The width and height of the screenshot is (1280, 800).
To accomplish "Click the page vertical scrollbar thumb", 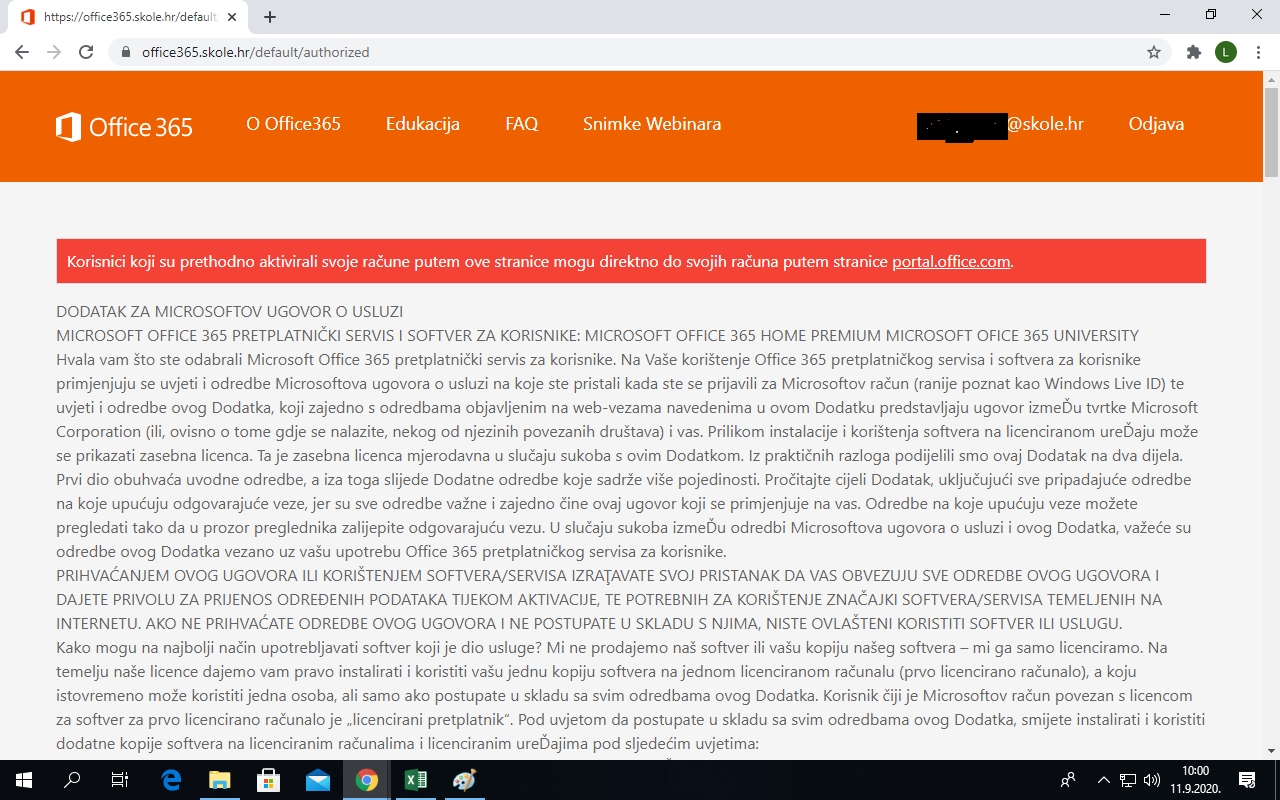I will (1272, 132).
